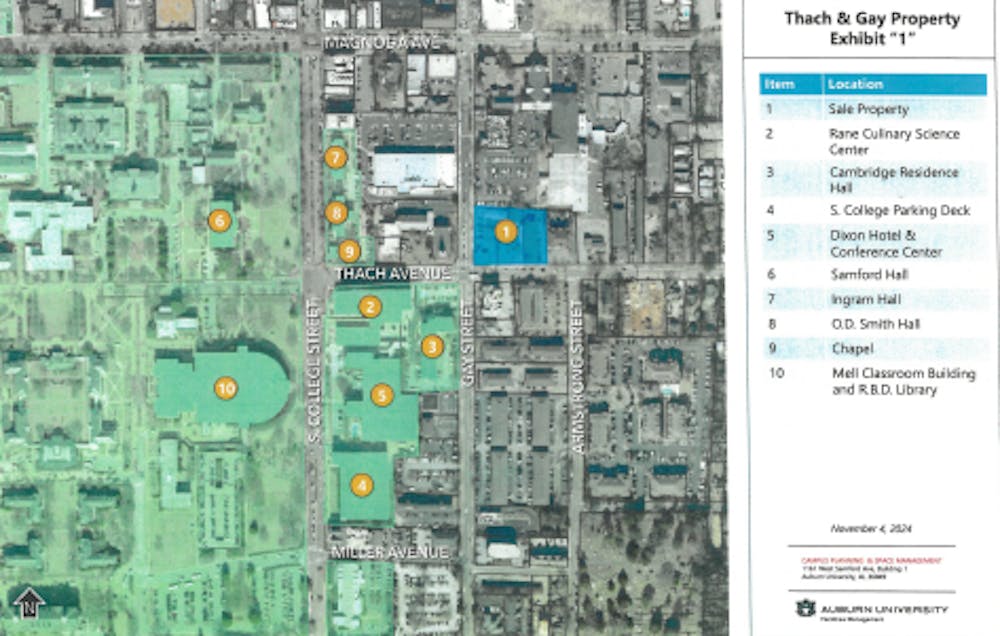Select map marker number 2
The image size is (1000, 636).
pyautogui.click(x=370, y=307)
